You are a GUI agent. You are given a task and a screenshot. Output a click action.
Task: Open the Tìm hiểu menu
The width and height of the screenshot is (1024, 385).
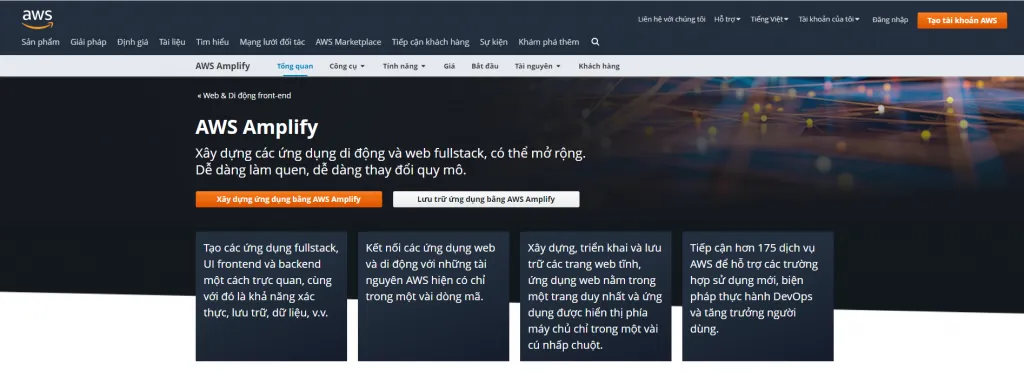pyautogui.click(x=212, y=42)
